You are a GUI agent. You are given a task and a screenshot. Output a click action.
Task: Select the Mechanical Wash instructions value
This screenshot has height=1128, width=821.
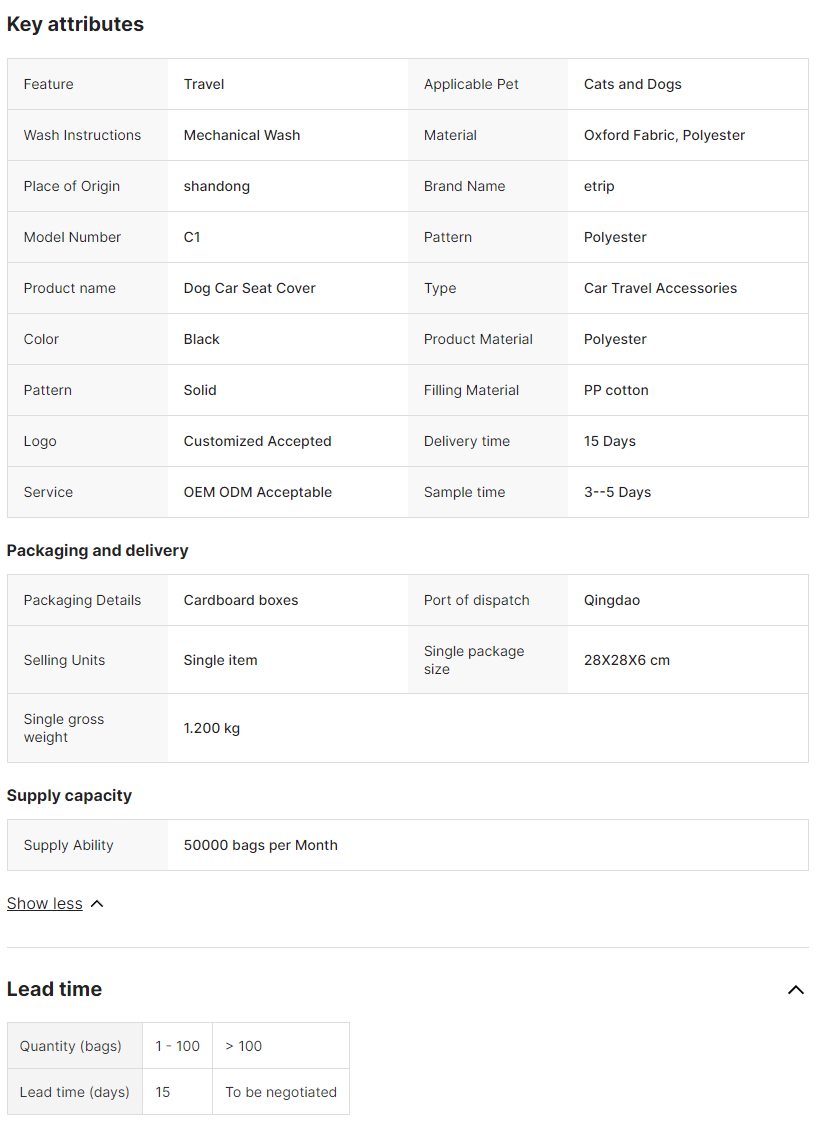click(242, 135)
